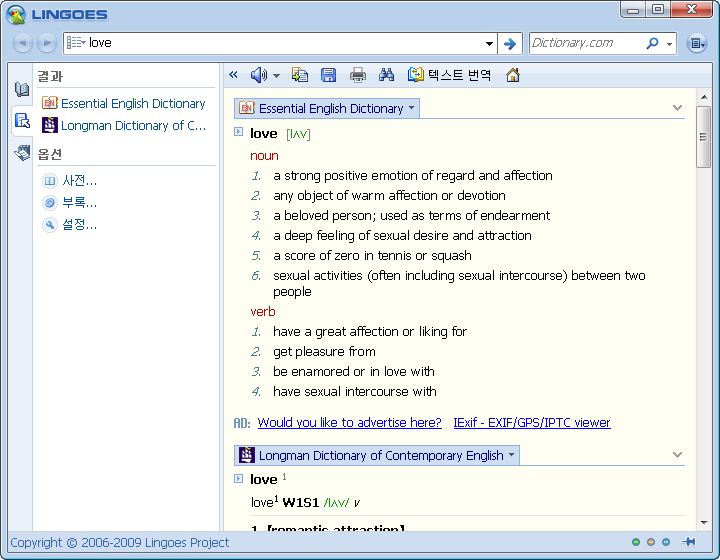The image size is (720, 560).
Task: Open the 설정... option
Action: (69, 224)
